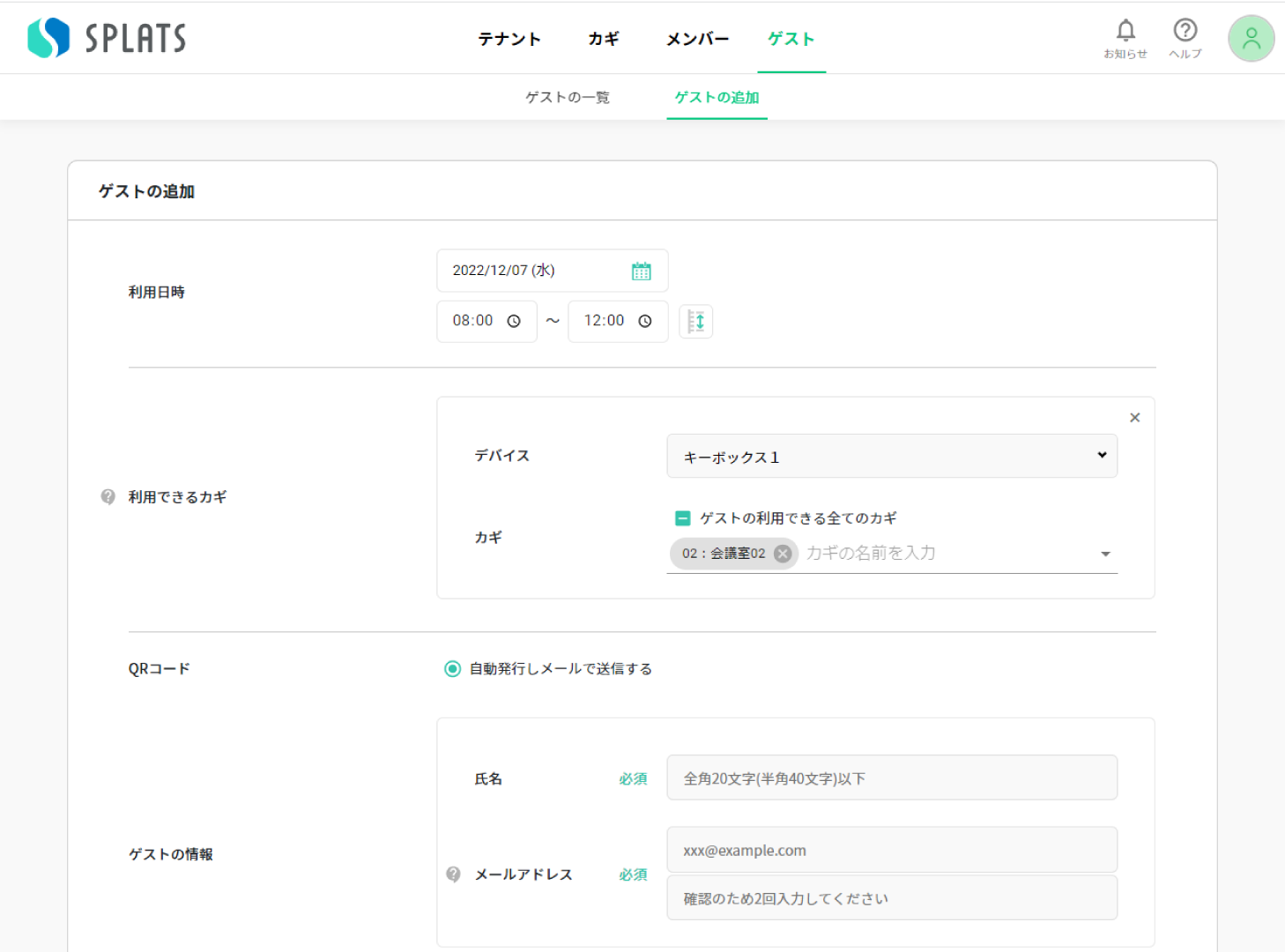Screen dimensions: 1285x952
Task: Click the clock icon in the 12:00 field
Action: [645, 321]
